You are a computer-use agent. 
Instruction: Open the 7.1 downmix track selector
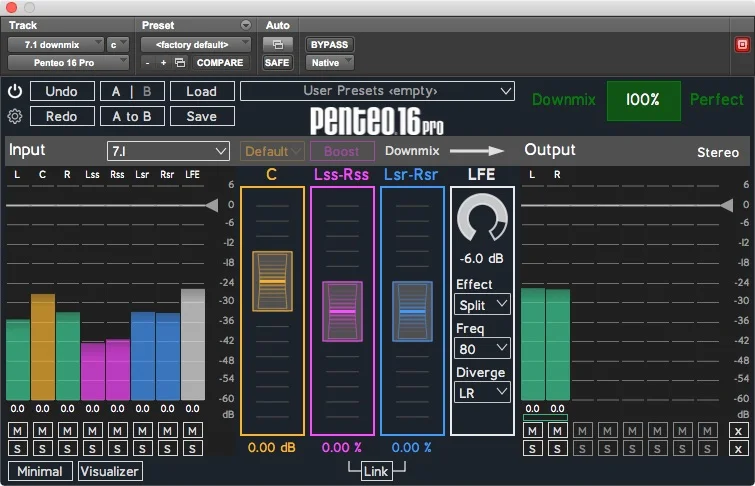pyautogui.click(x=55, y=45)
